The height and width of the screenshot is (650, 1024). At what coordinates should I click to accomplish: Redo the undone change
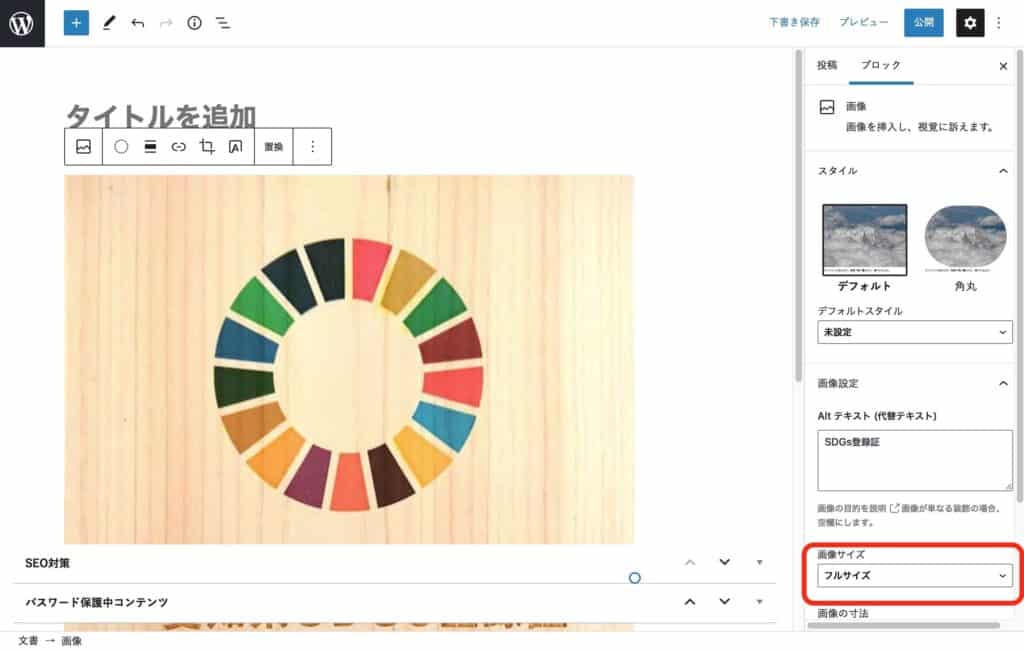[x=166, y=24]
